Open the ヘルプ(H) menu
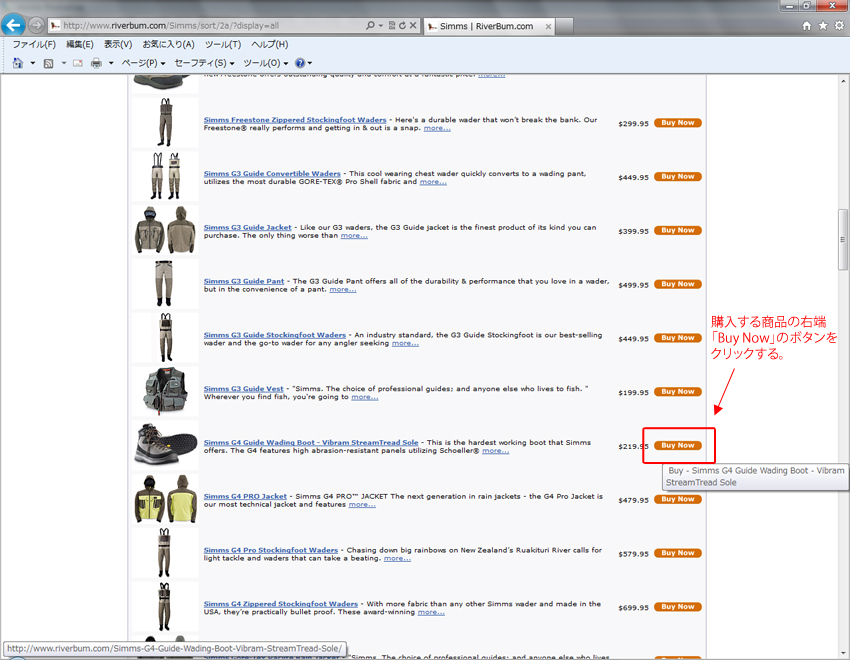Image resolution: width=850 pixels, height=660 pixels. pos(269,44)
